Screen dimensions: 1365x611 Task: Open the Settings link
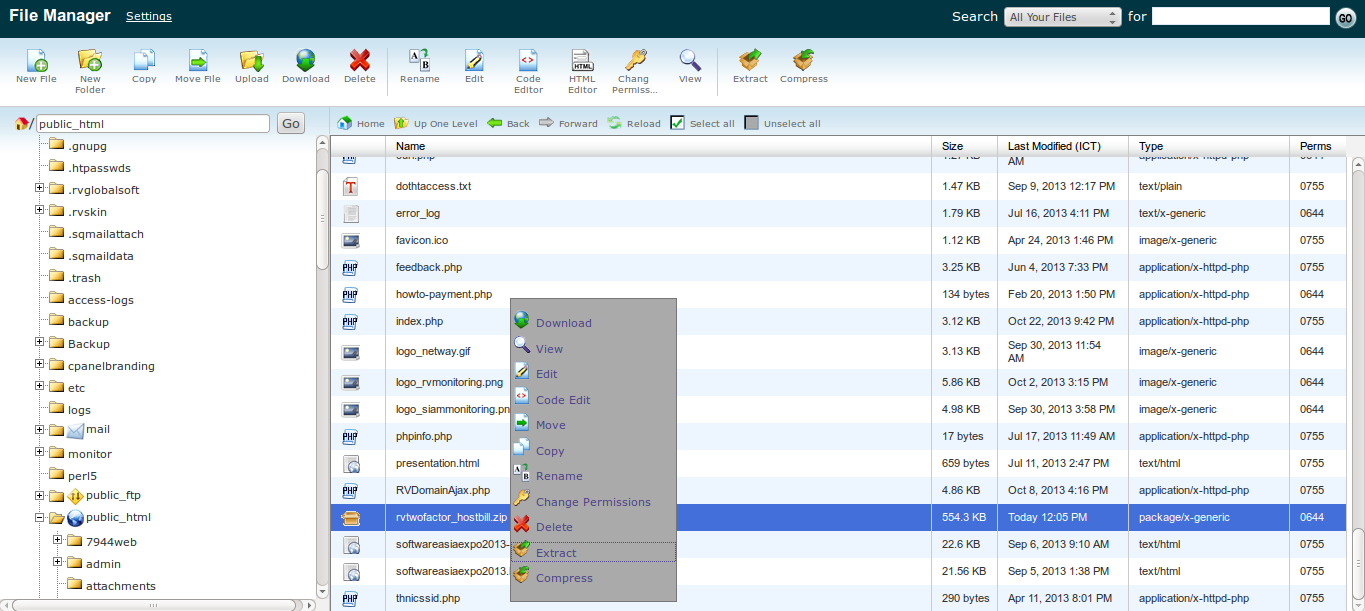pyautogui.click(x=149, y=16)
